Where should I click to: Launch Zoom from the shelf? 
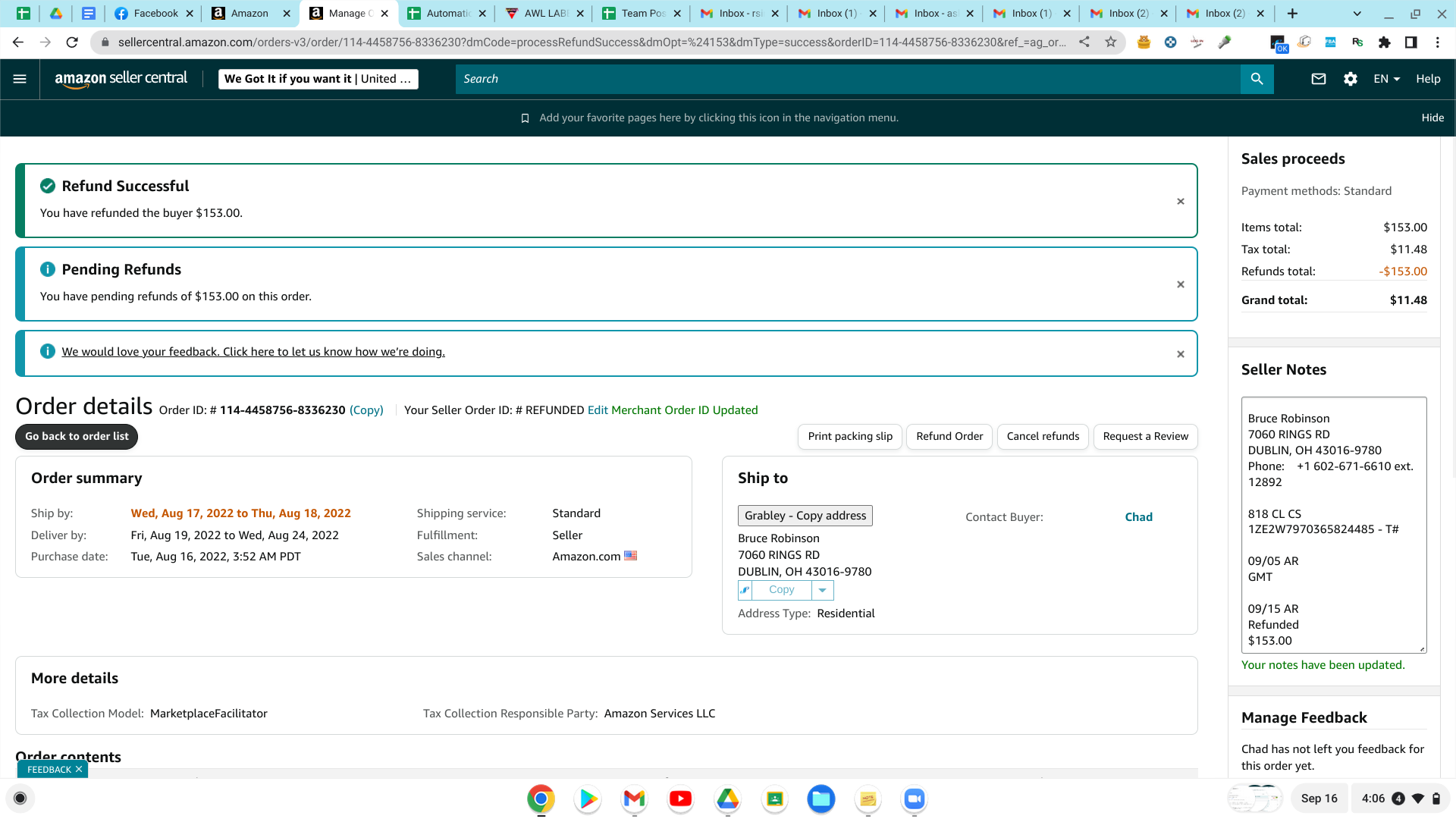(x=915, y=799)
